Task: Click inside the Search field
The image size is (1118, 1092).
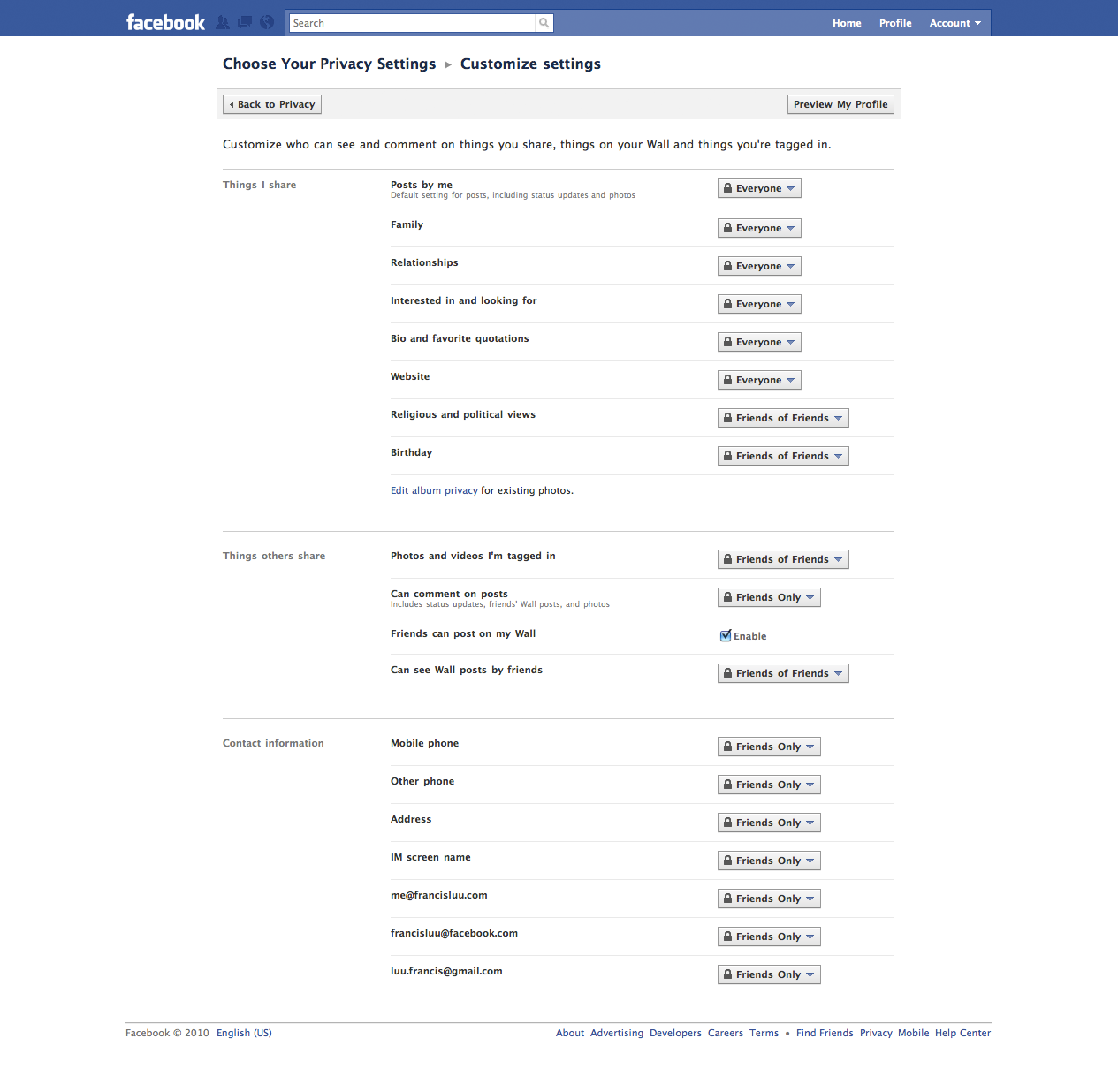Action: [x=413, y=23]
